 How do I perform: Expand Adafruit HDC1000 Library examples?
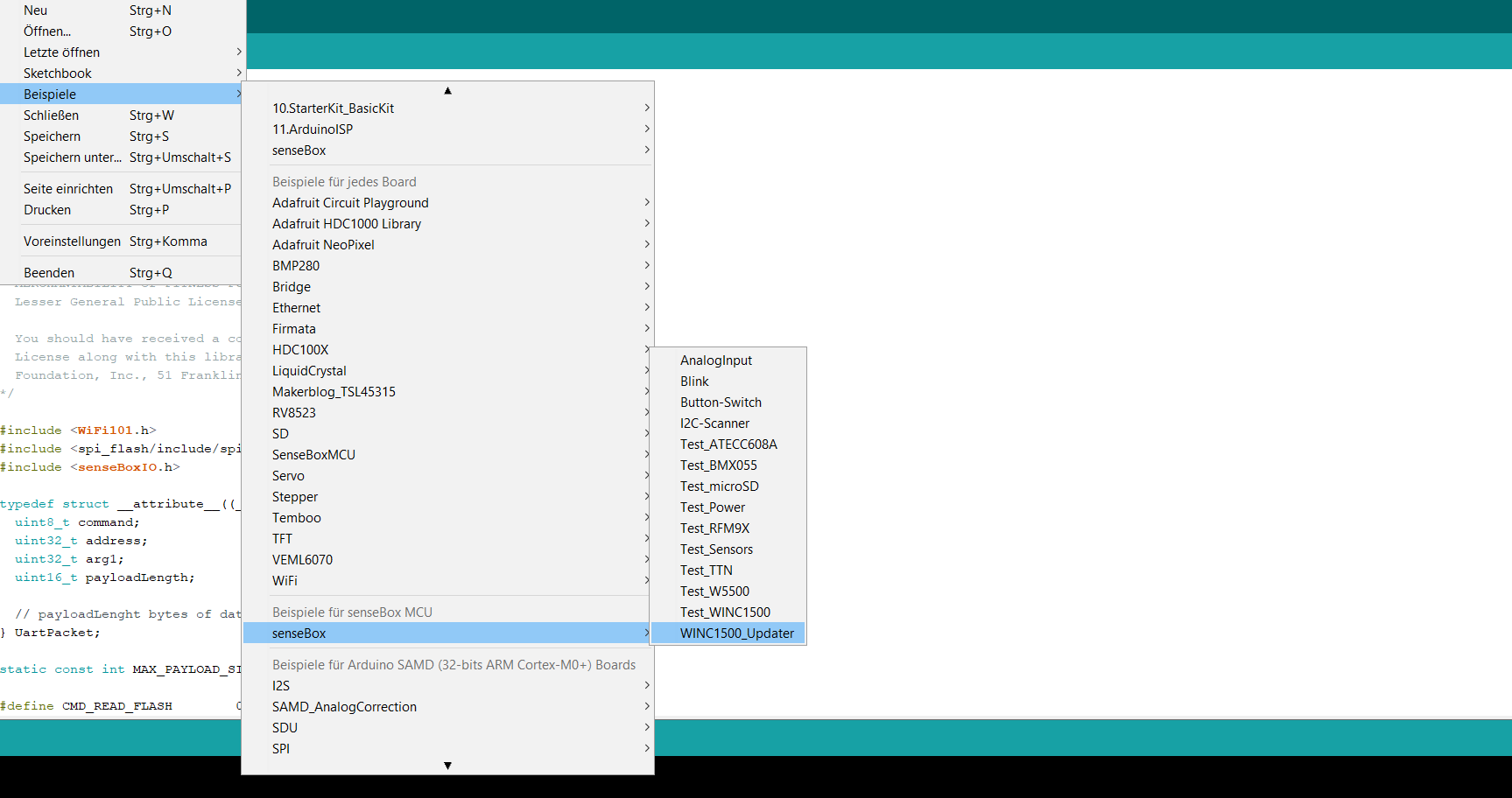447,224
